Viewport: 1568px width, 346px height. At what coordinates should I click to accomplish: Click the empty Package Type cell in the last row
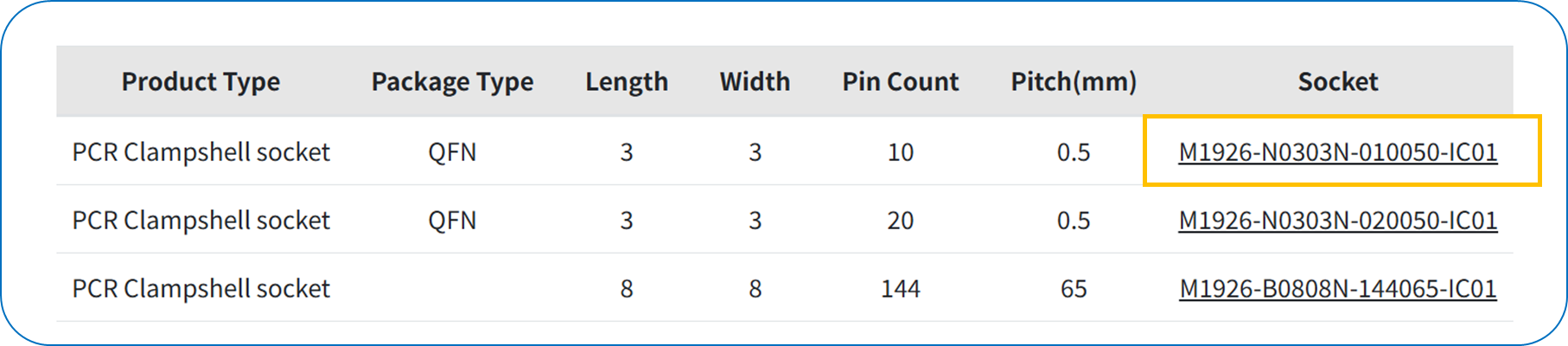[452, 289]
